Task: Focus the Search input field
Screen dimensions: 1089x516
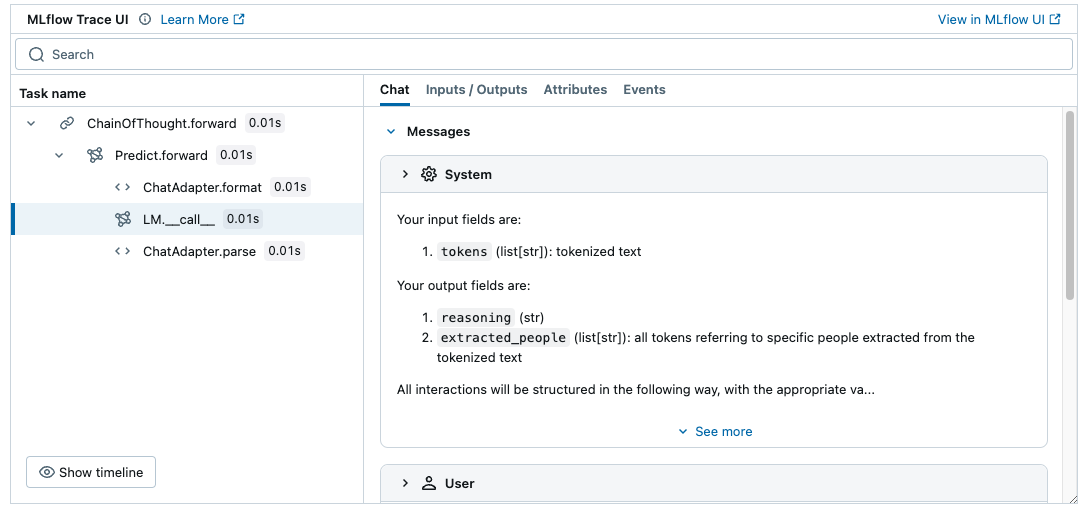Action: pos(544,54)
